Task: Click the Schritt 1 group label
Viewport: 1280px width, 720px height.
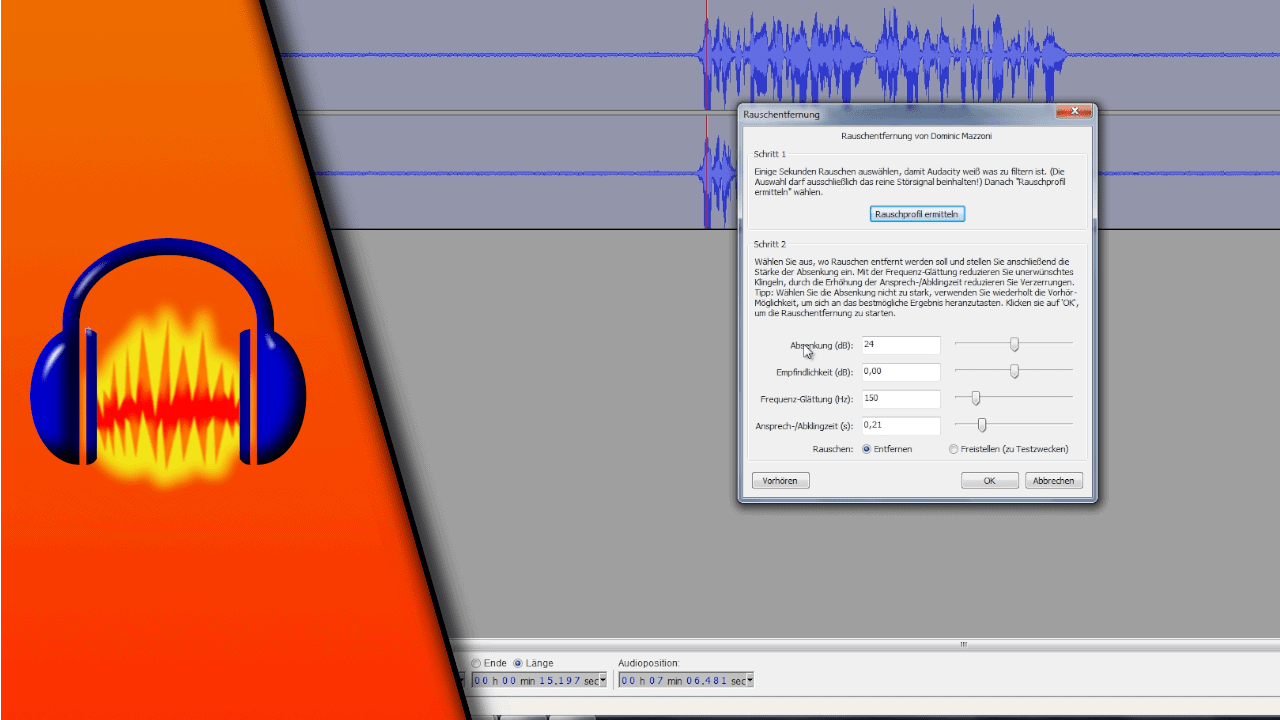Action: pos(770,154)
